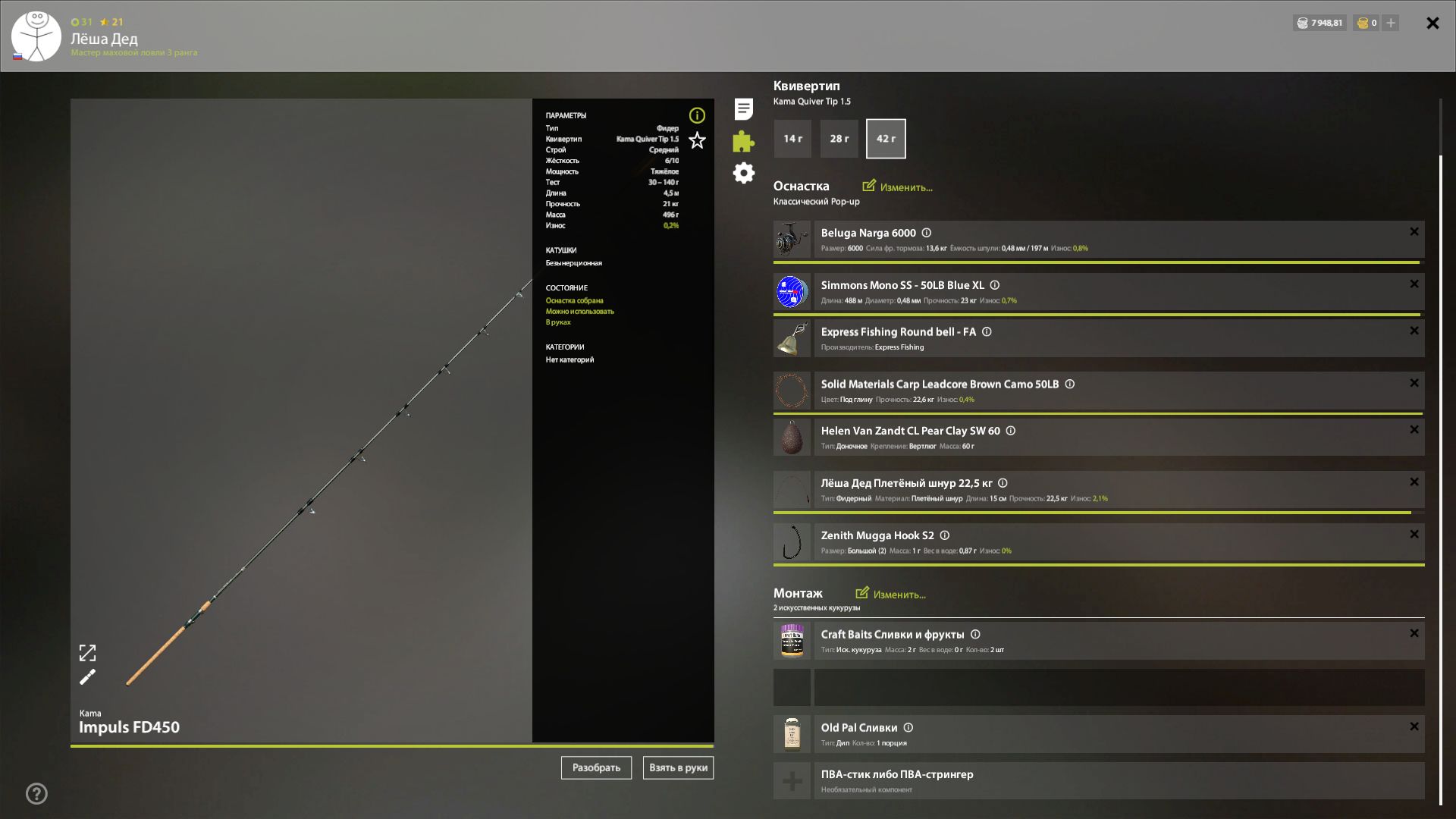
Task: Click the pencil icon under the rod image
Action: (x=89, y=676)
